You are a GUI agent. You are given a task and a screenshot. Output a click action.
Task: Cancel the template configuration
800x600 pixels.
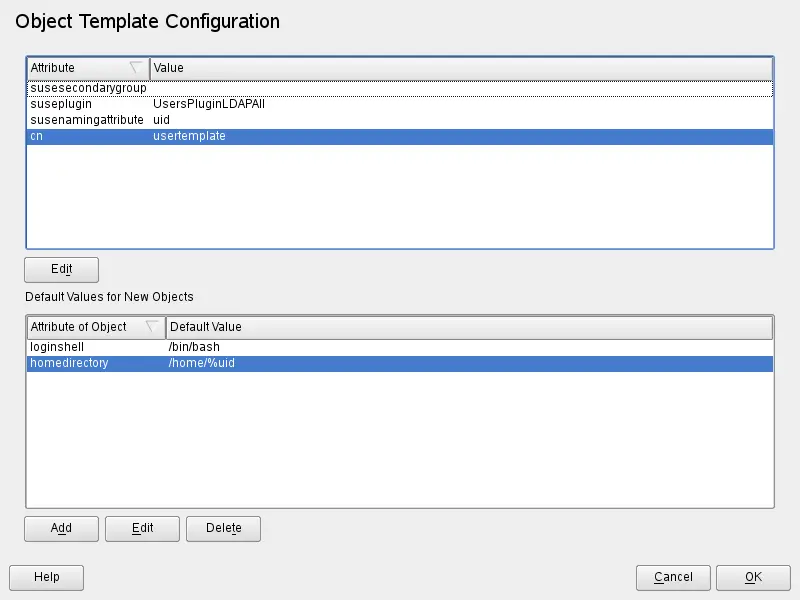(x=673, y=577)
